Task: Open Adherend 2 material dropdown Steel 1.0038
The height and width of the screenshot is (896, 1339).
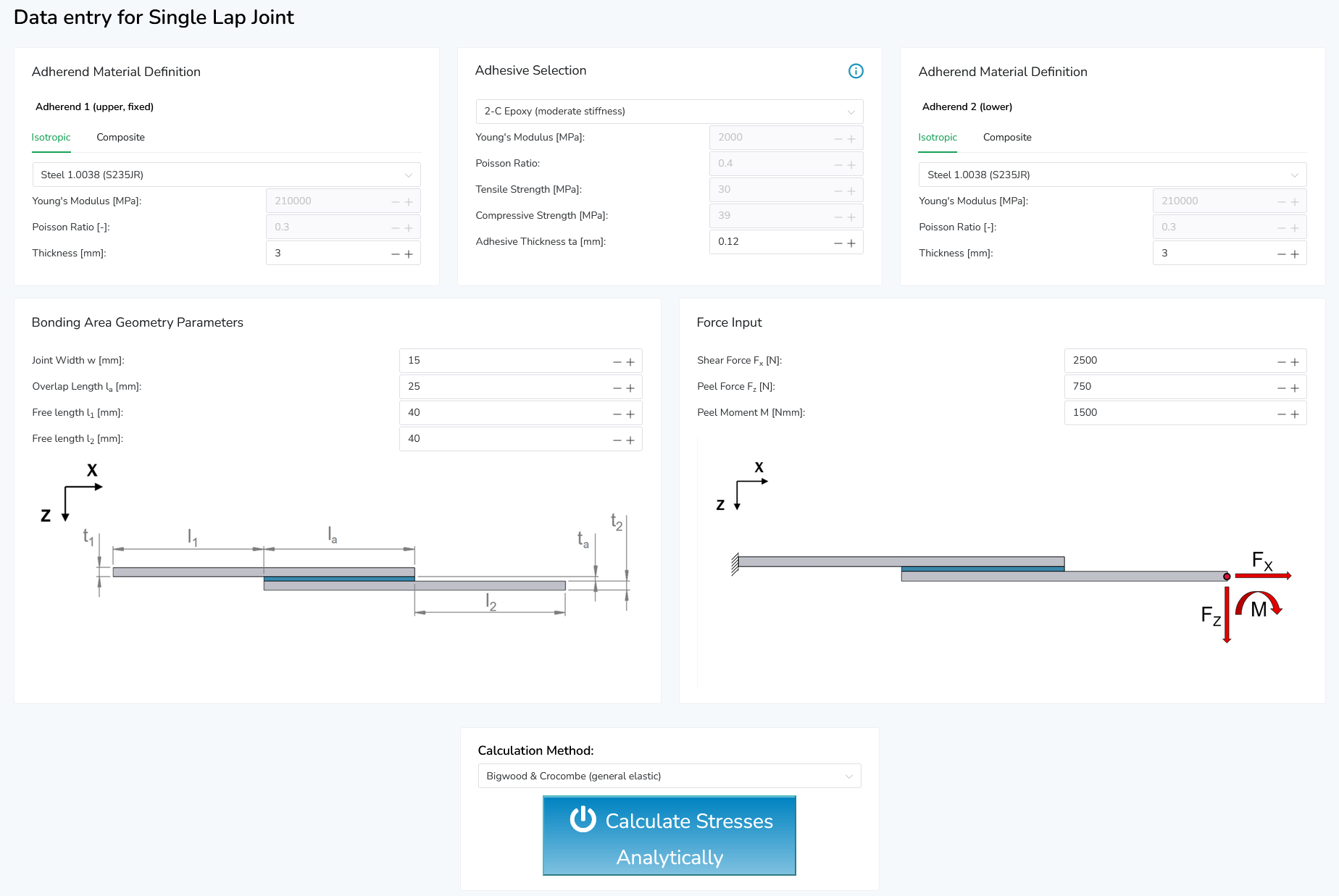Action: tap(1112, 175)
